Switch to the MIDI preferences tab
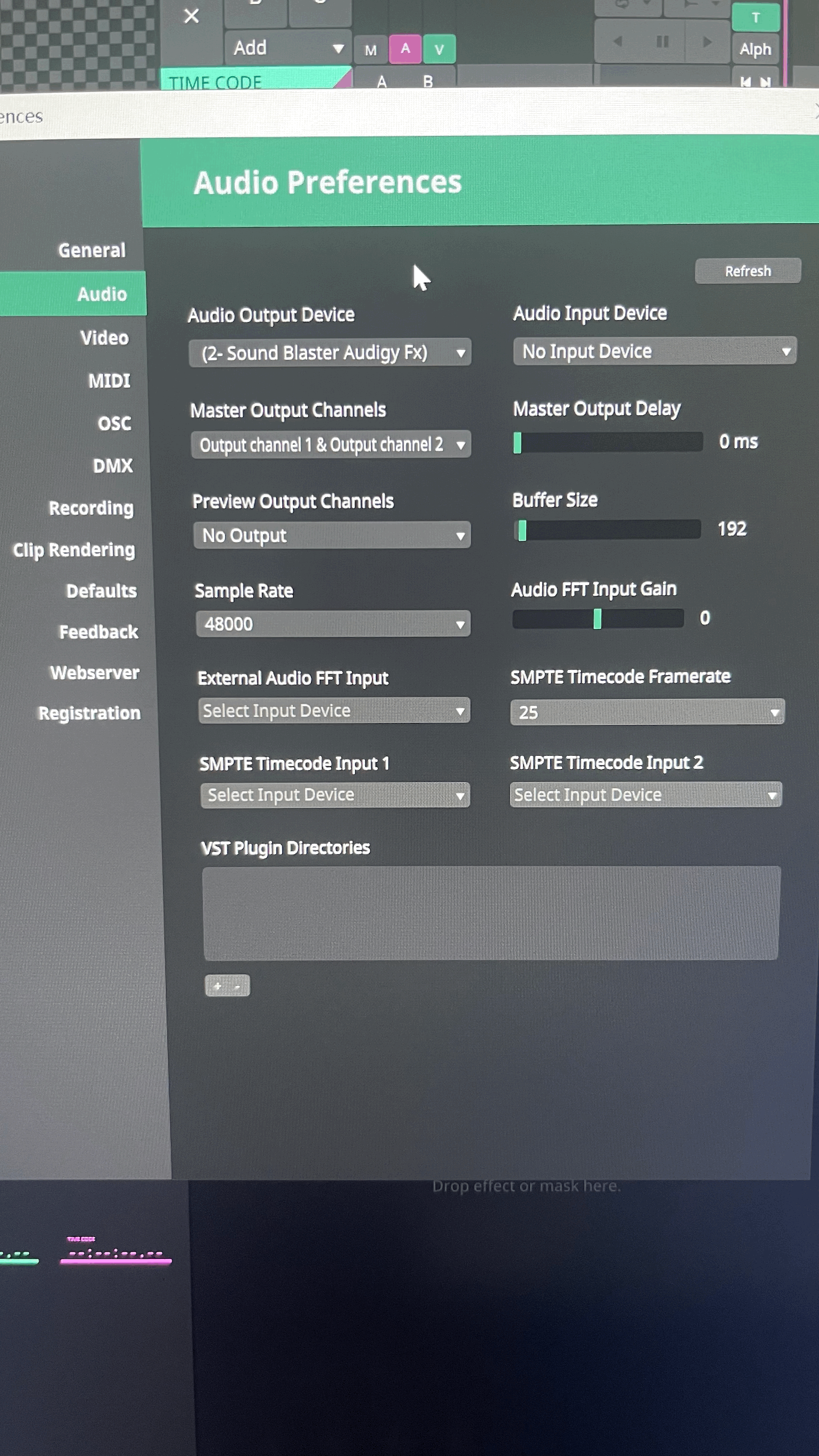Viewport: 819px width, 1456px height. (x=109, y=381)
